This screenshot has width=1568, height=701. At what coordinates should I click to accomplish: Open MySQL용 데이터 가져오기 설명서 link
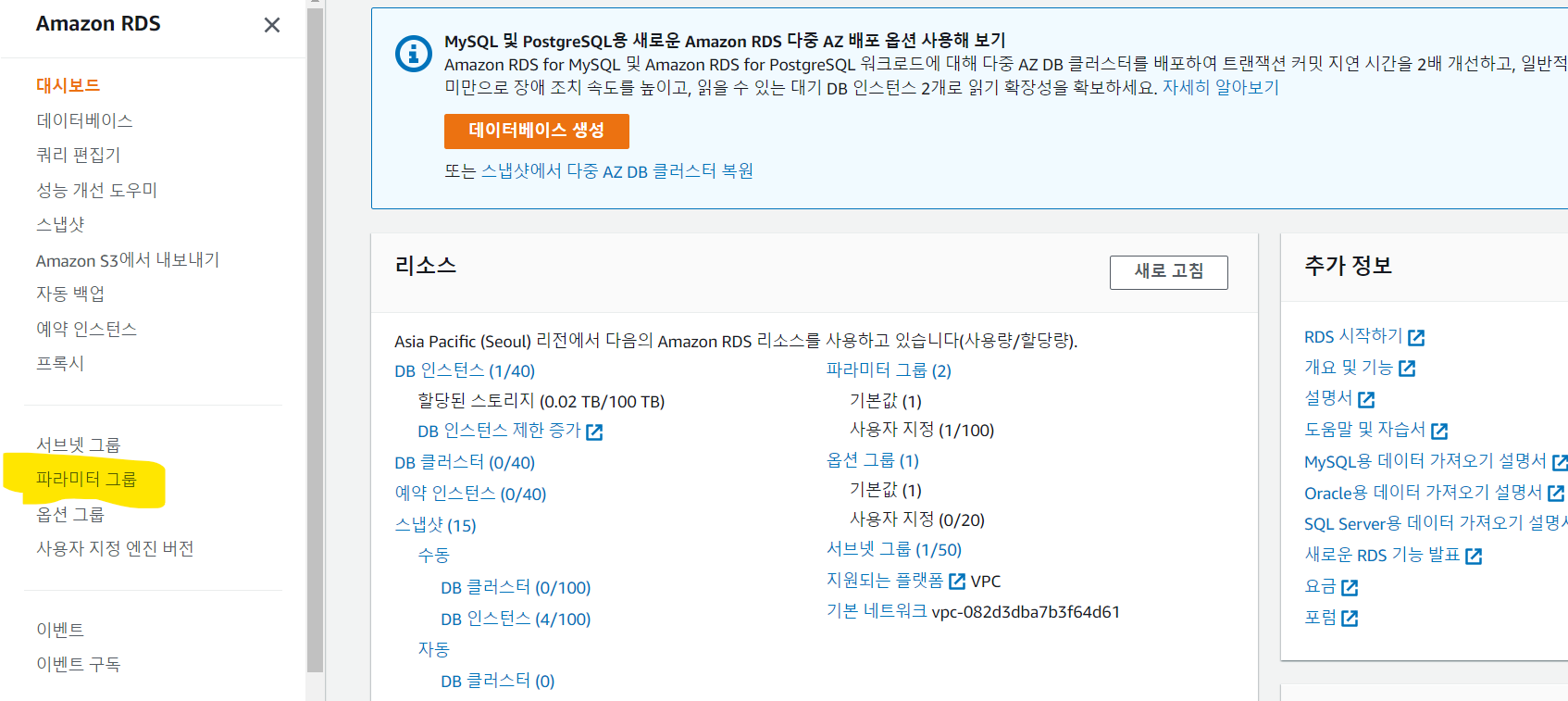pyautogui.click(x=1425, y=461)
